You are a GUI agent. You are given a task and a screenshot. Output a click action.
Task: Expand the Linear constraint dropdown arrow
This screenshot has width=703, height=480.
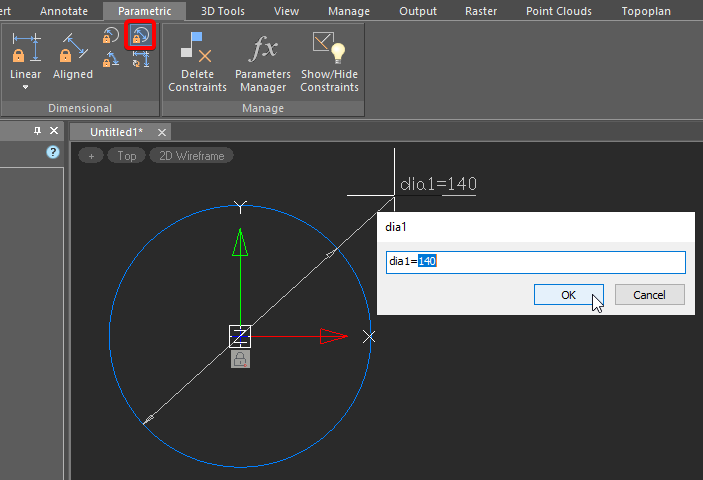tap(25, 88)
